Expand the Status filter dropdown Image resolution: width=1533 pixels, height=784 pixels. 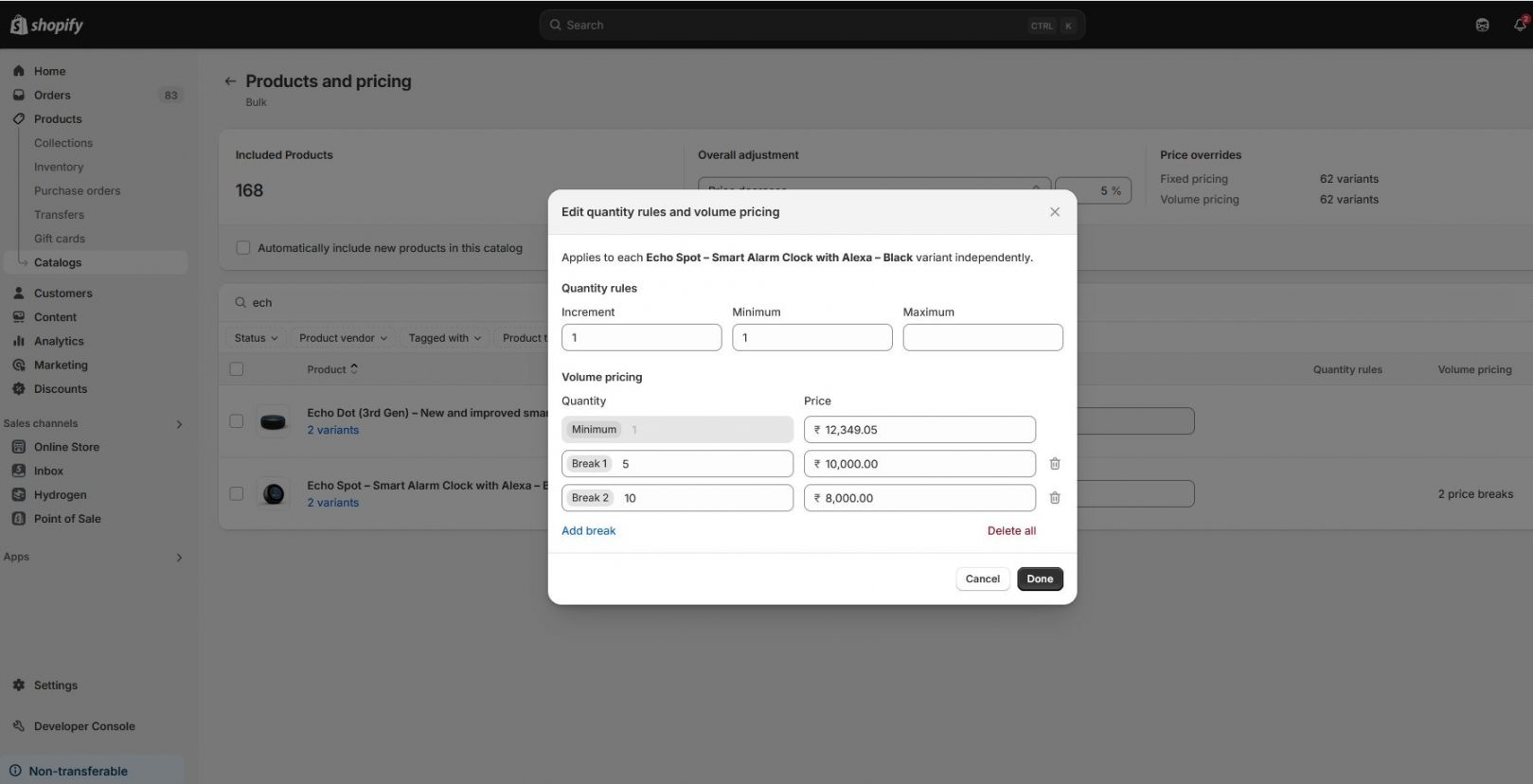point(256,338)
